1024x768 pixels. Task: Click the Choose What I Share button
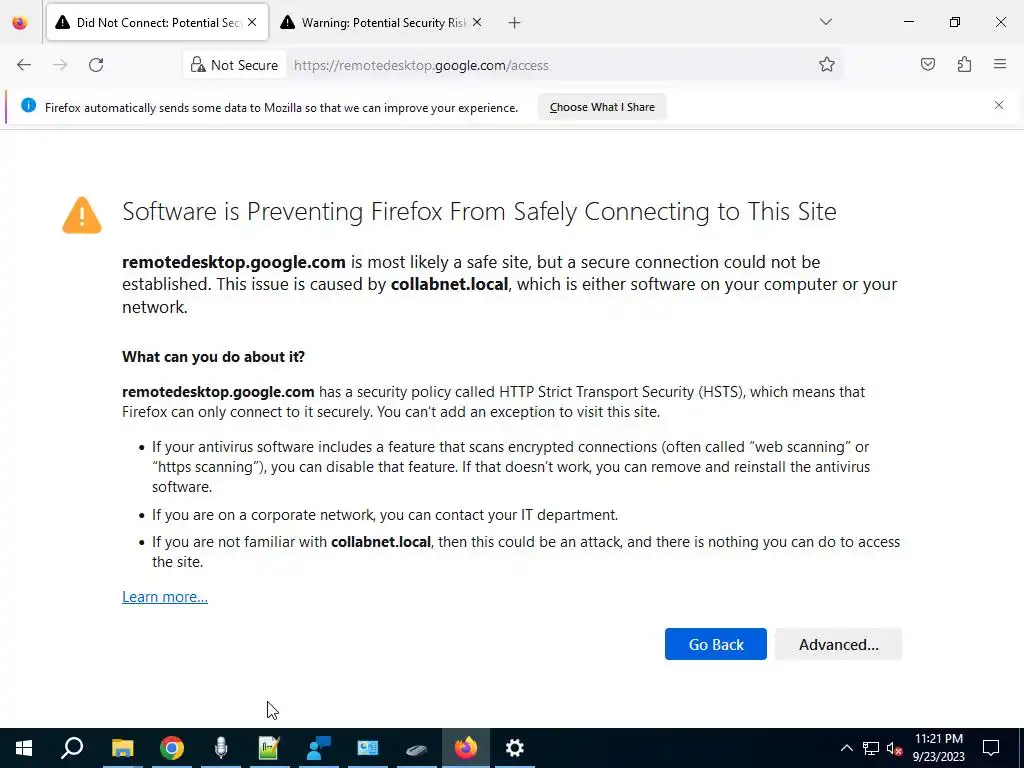(602, 107)
